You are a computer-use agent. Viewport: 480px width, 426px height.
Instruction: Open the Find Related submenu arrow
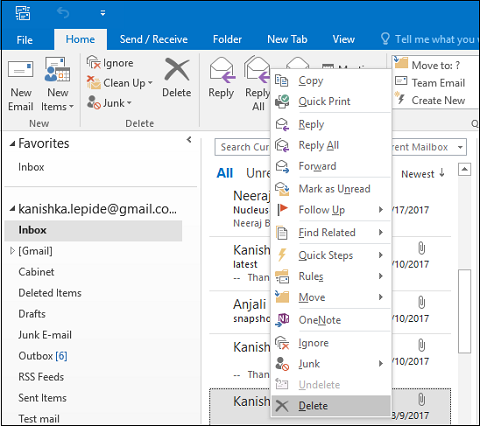[381, 232]
